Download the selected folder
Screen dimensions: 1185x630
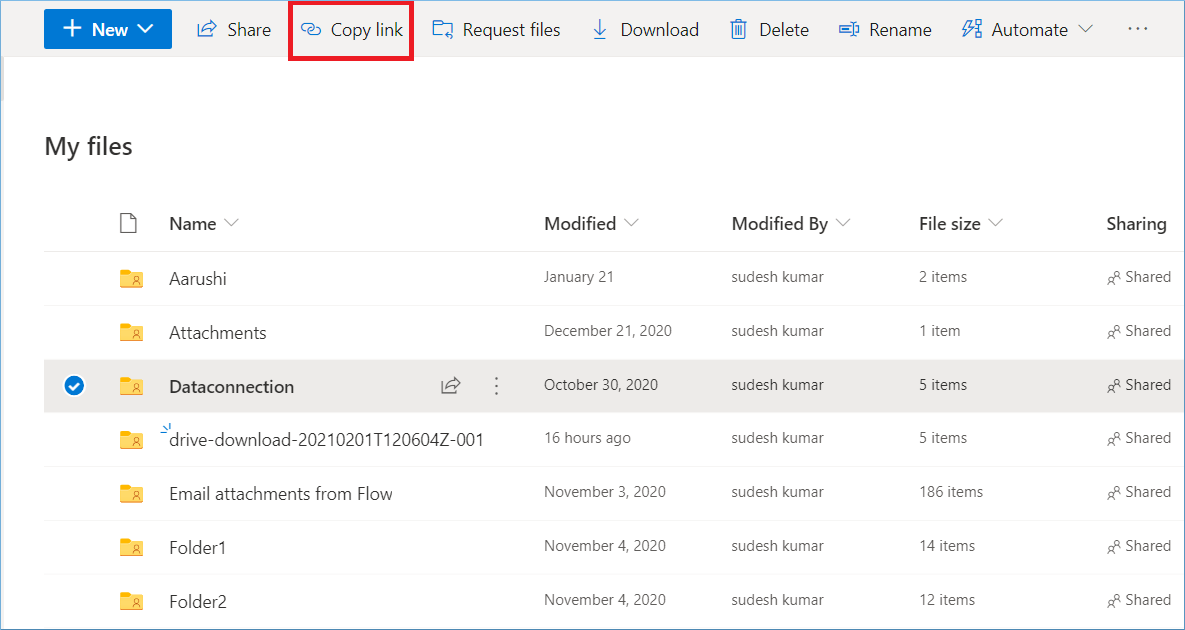[645, 30]
